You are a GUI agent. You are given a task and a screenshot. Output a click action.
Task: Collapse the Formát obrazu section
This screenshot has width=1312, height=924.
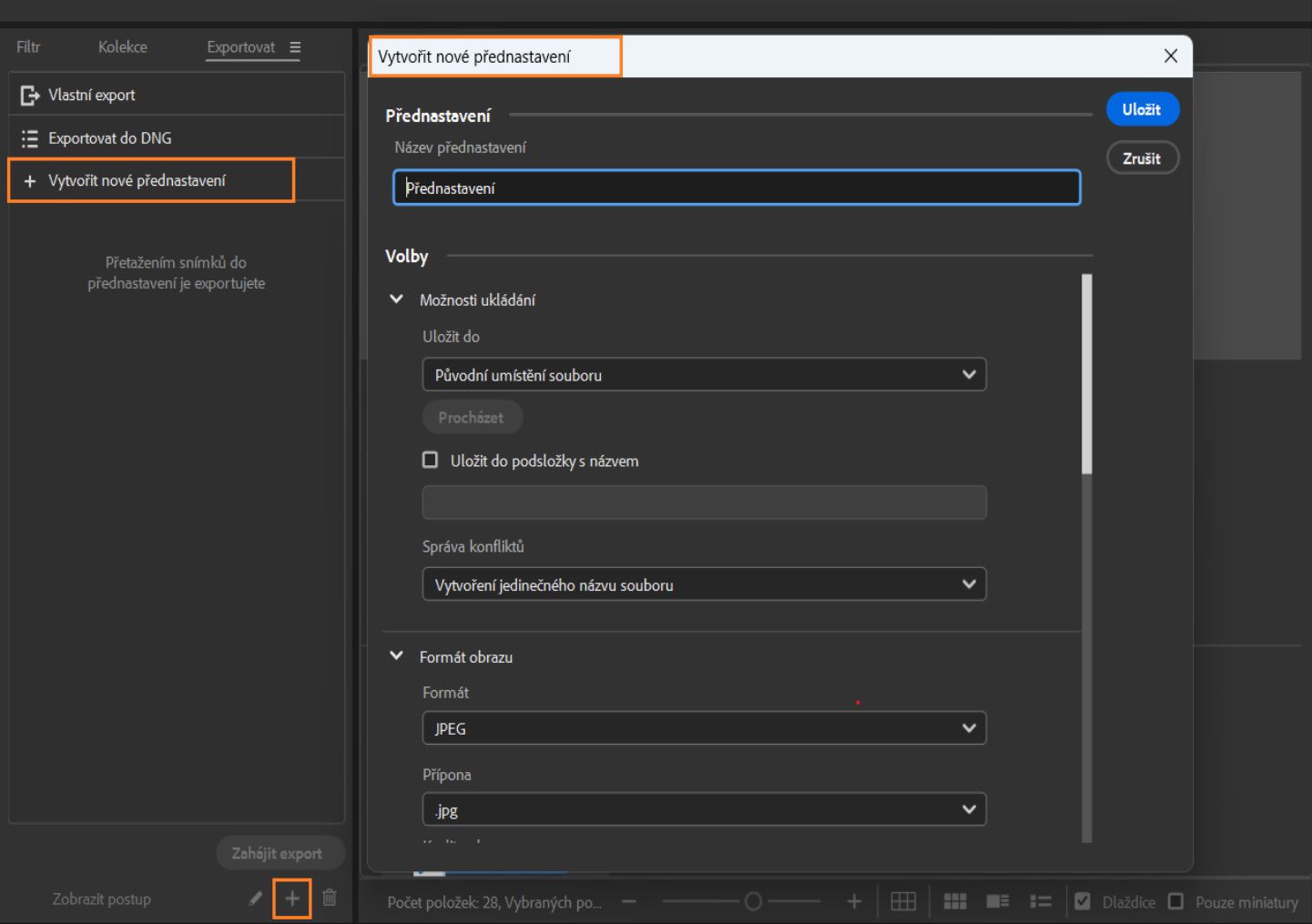[x=397, y=655]
